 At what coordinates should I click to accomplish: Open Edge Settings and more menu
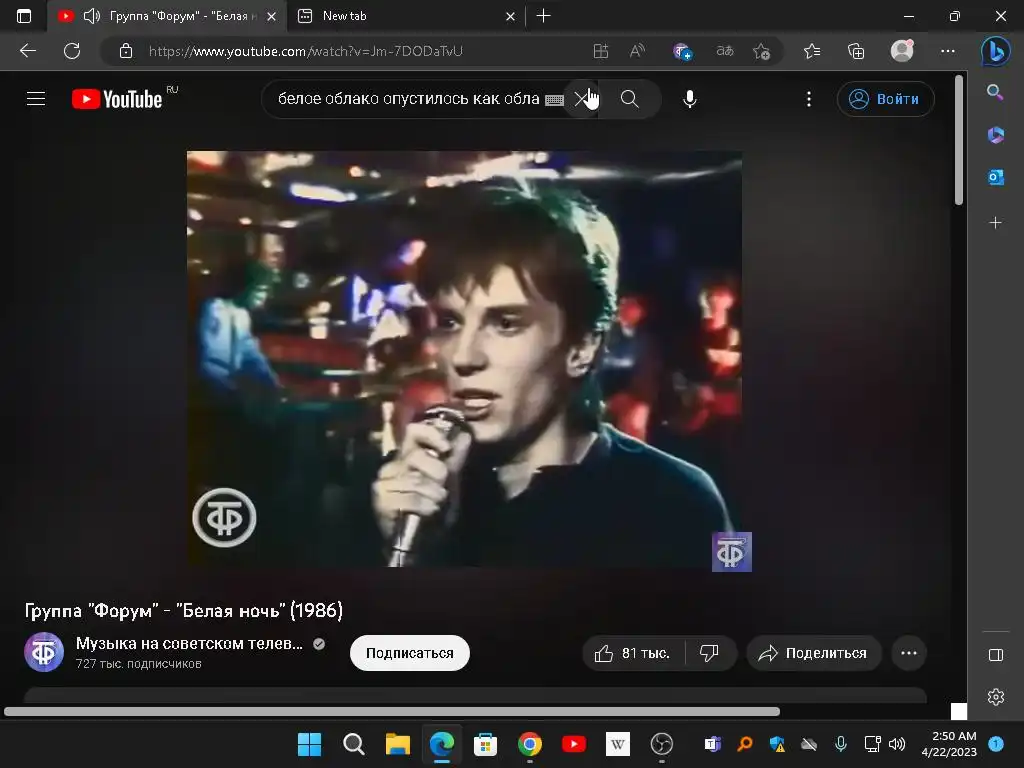click(x=948, y=51)
